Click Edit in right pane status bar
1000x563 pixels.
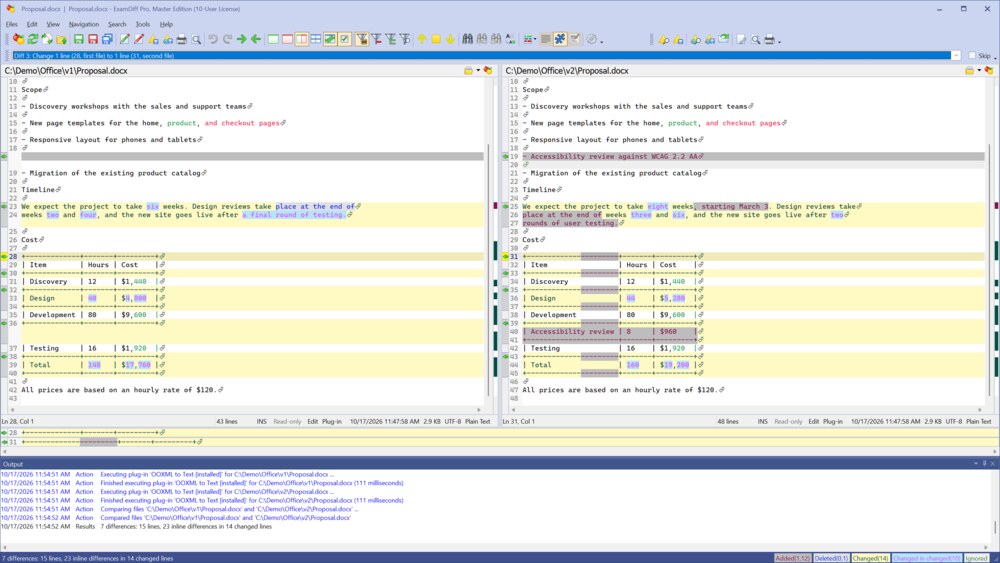(814, 421)
